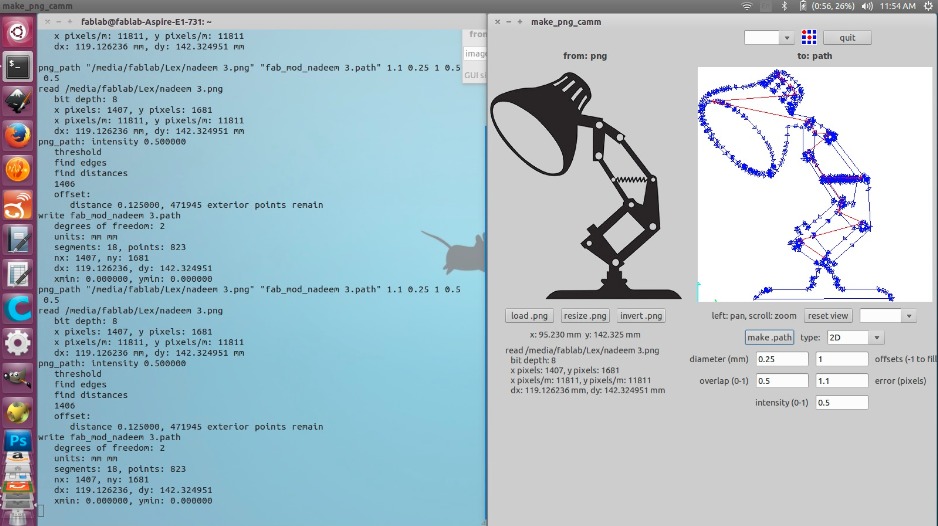Show the calendar from 11:54 AM clock
This screenshot has height=526, width=938.
[x=897, y=6]
